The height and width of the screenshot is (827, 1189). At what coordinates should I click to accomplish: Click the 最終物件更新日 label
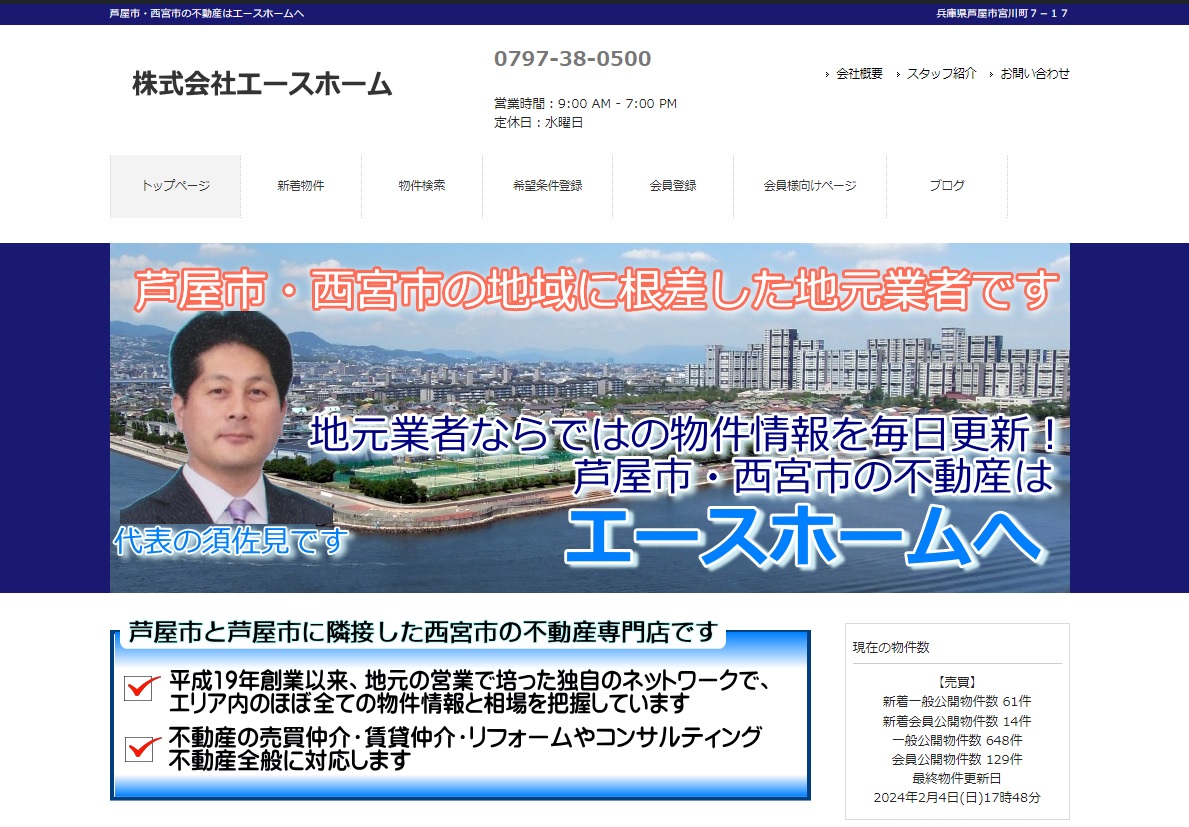[x=957, y=778]
